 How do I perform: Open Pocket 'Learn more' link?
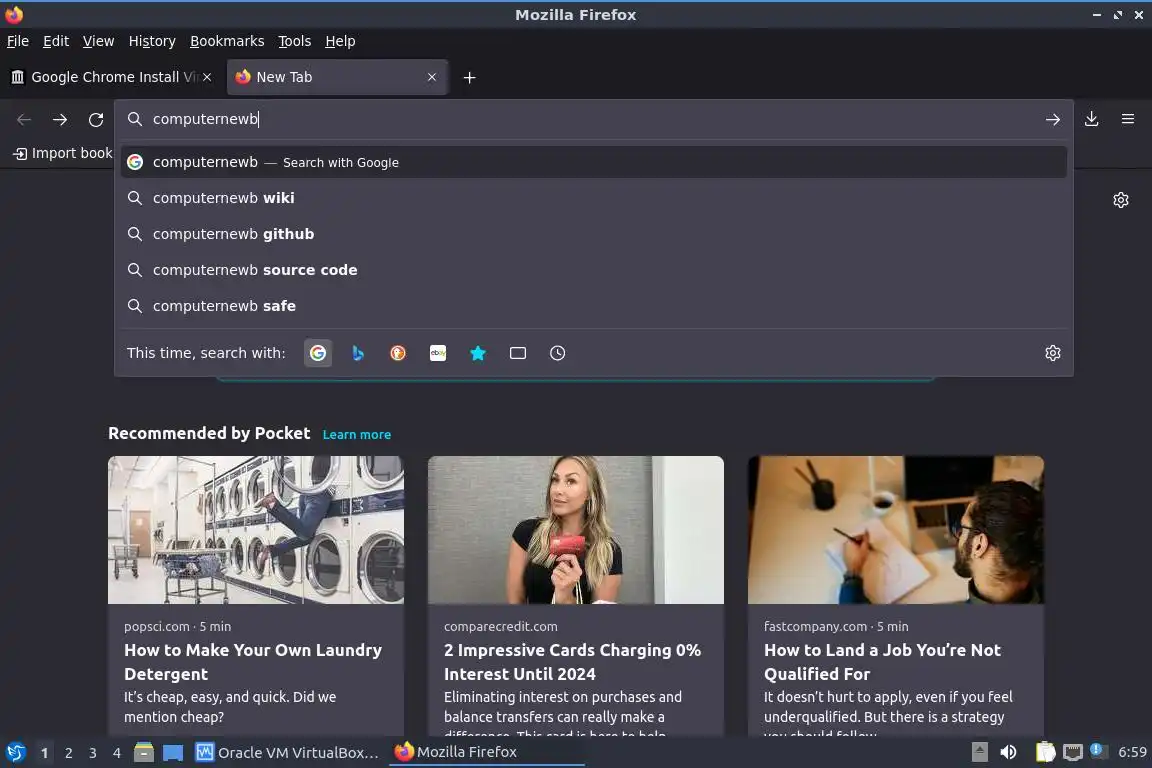[x=356, y=435]
